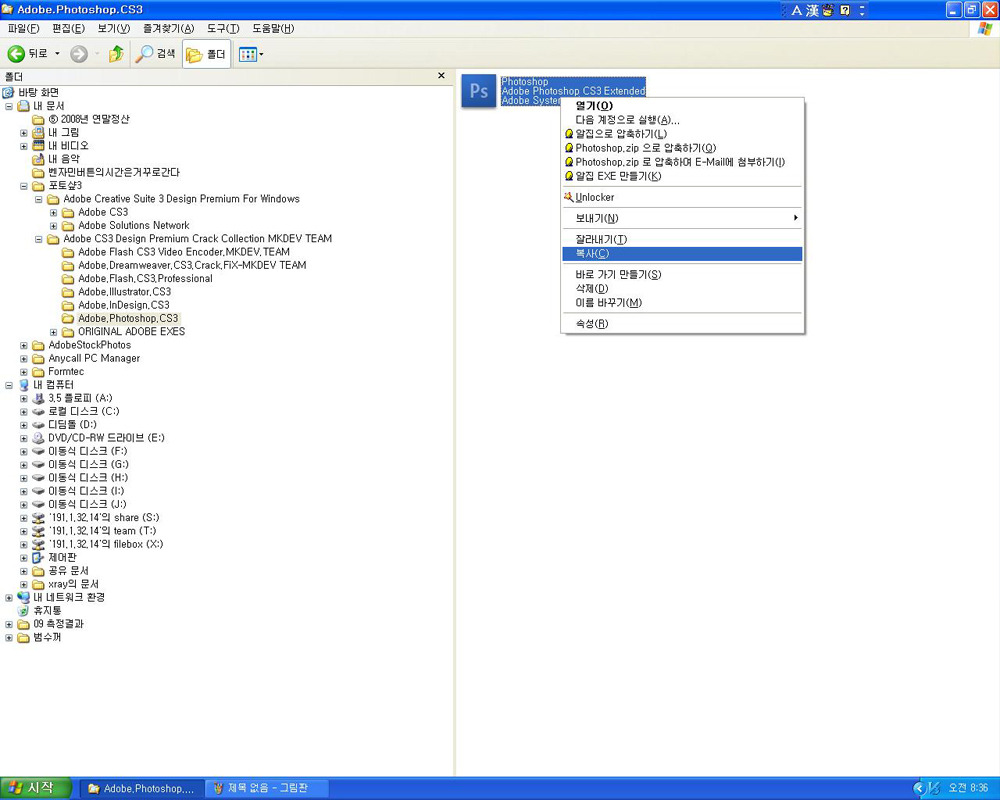The width and height of the screenshot is (1000, 800).
Task: Toggle the Folders pane button
Action: click(x=206, y=54)
